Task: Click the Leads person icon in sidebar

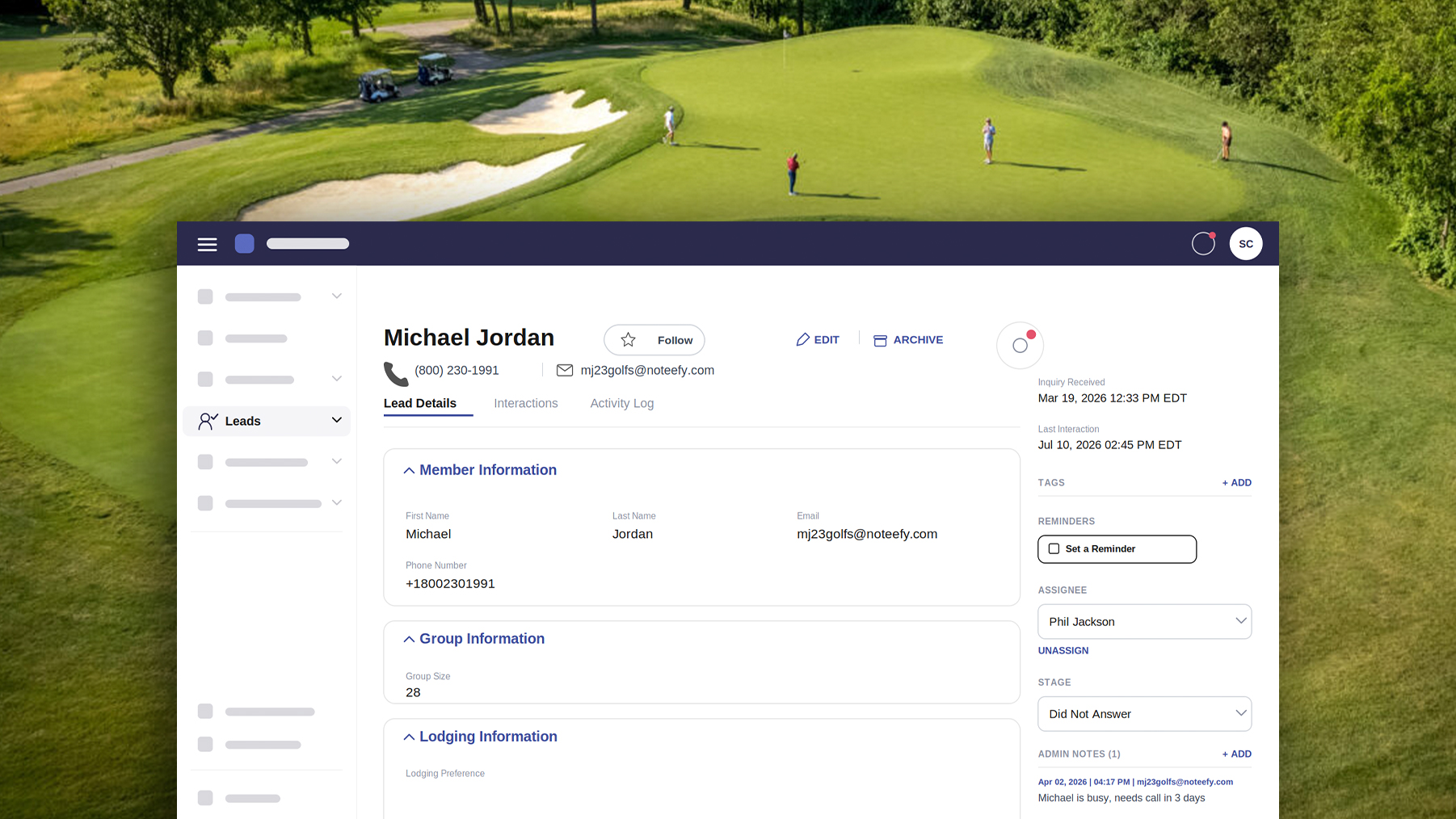Action: click(208, 421)
